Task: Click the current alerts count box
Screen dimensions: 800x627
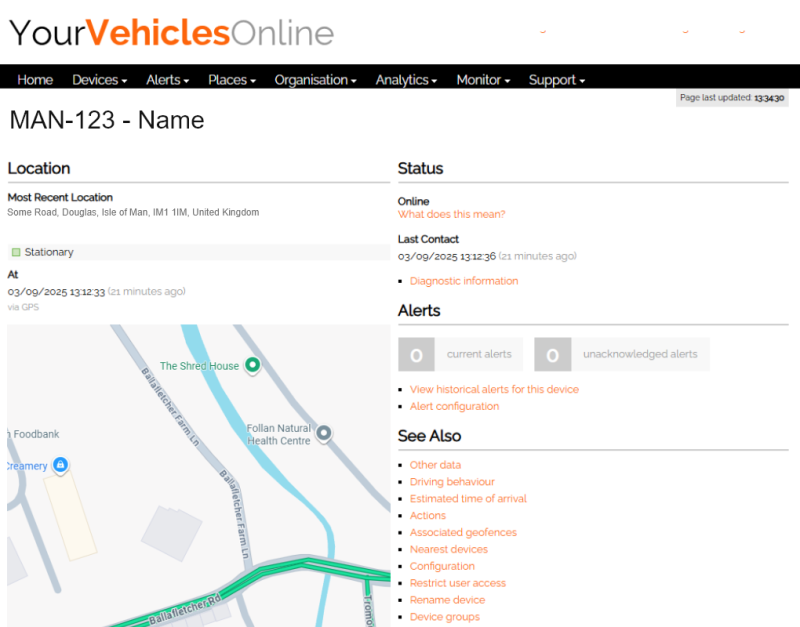Action: [x=416, y=354]
